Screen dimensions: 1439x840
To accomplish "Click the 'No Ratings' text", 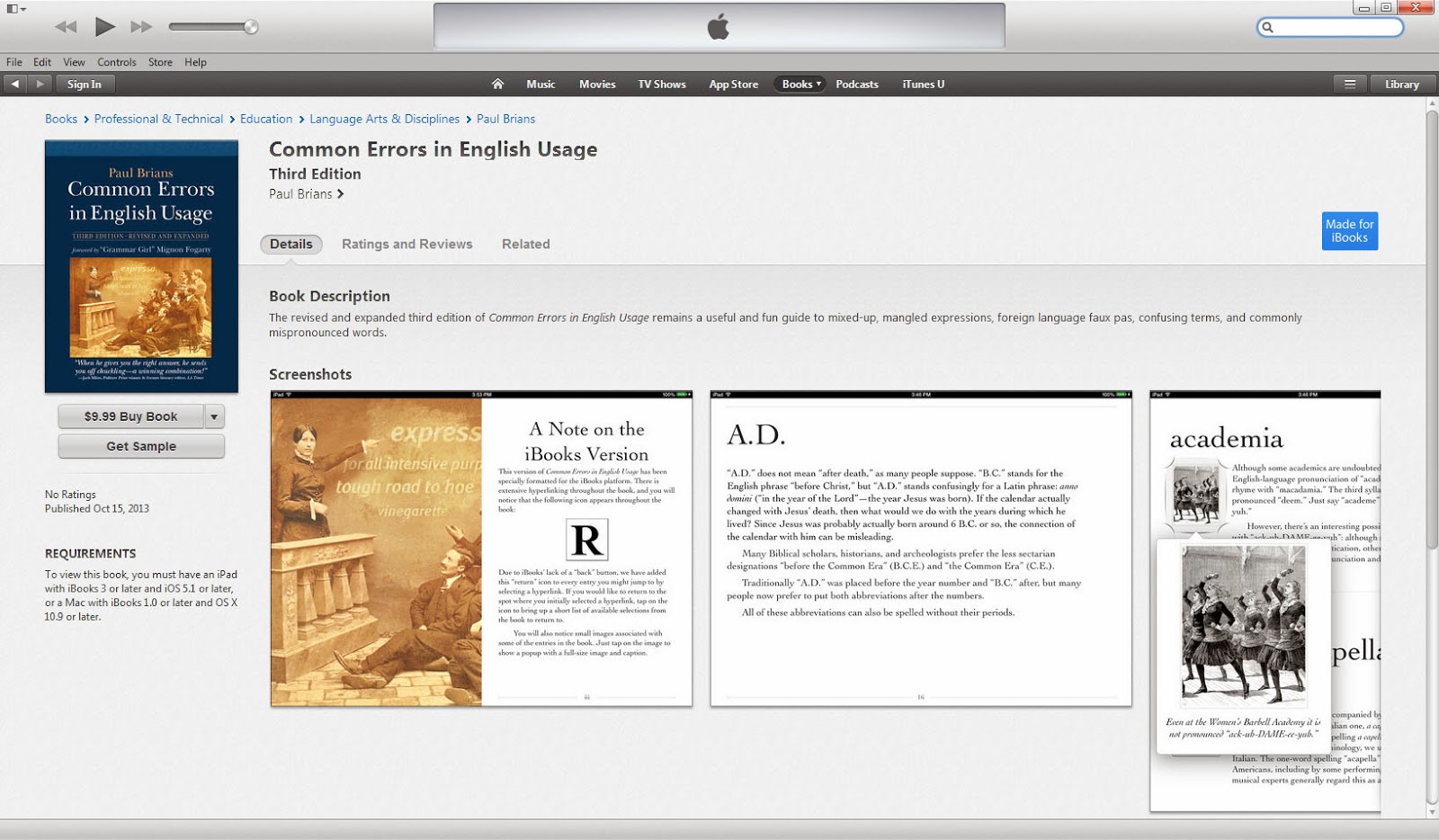I will (70, 494).
